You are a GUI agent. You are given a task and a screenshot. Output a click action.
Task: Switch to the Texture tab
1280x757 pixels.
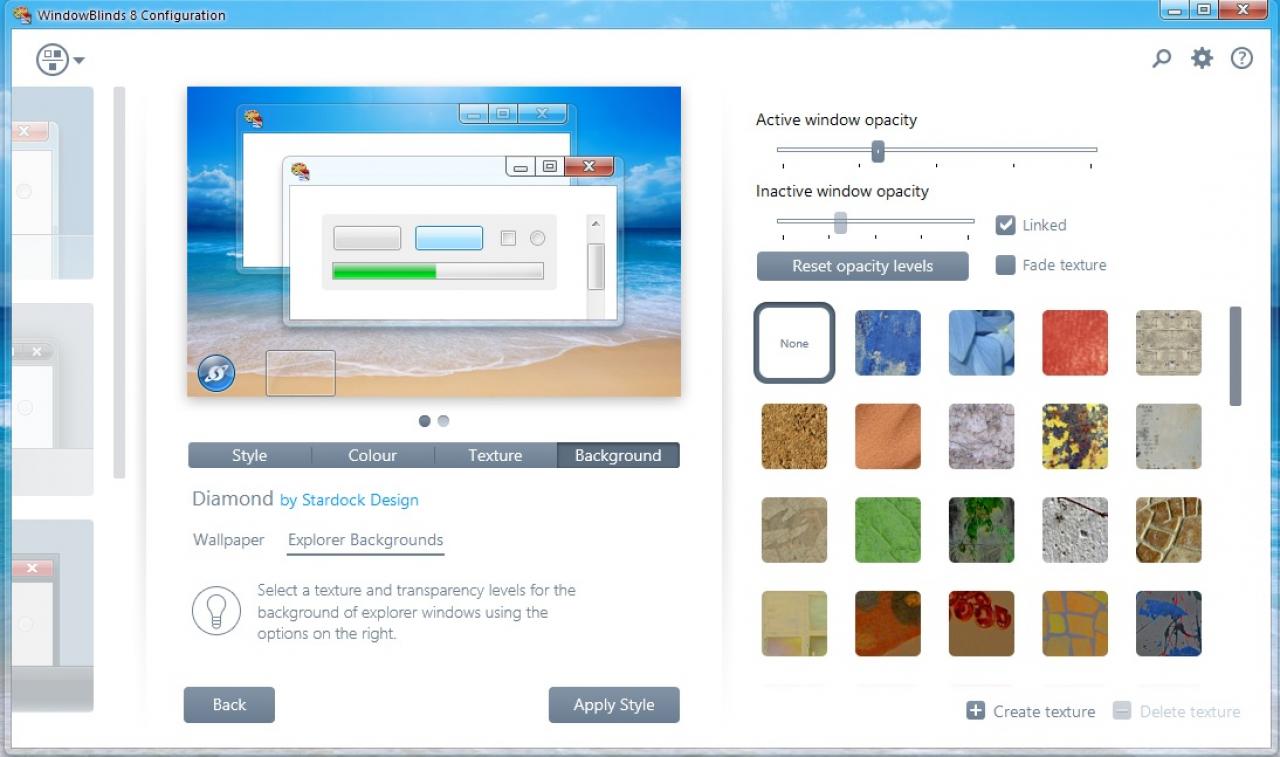(496, 455)
